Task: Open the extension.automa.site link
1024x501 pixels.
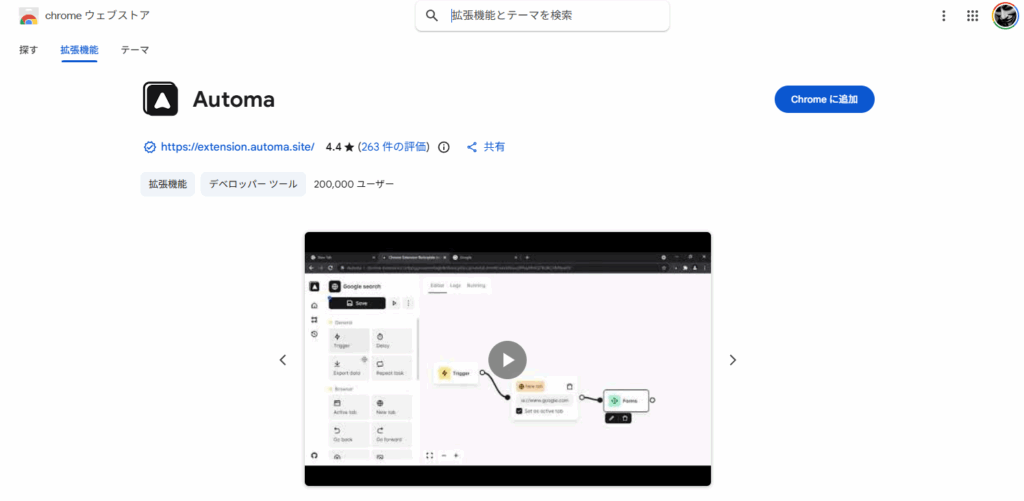Action: pos(237,147)
